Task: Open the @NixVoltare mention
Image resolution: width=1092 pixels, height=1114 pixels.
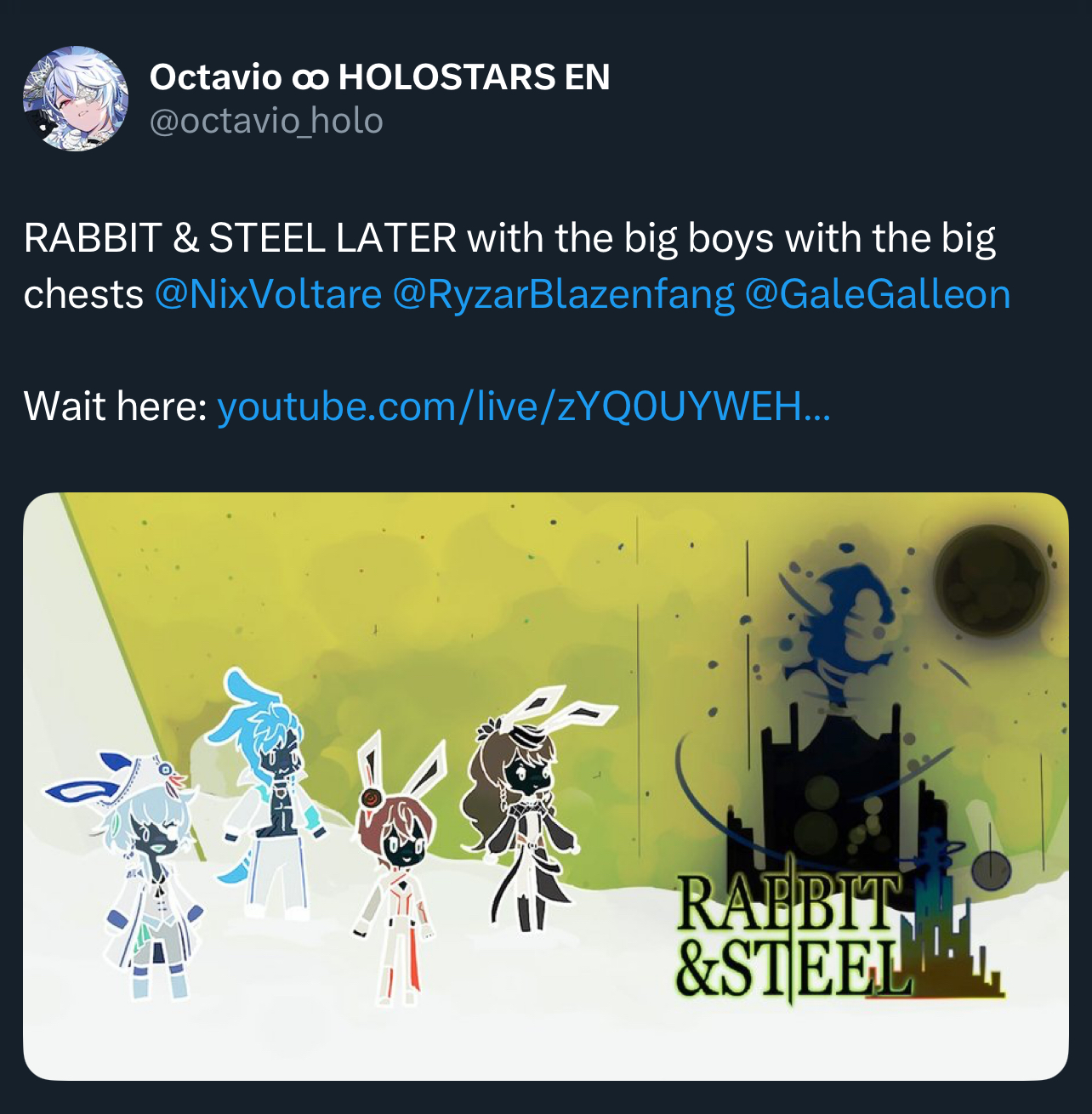Action: [x=268, y=294]
